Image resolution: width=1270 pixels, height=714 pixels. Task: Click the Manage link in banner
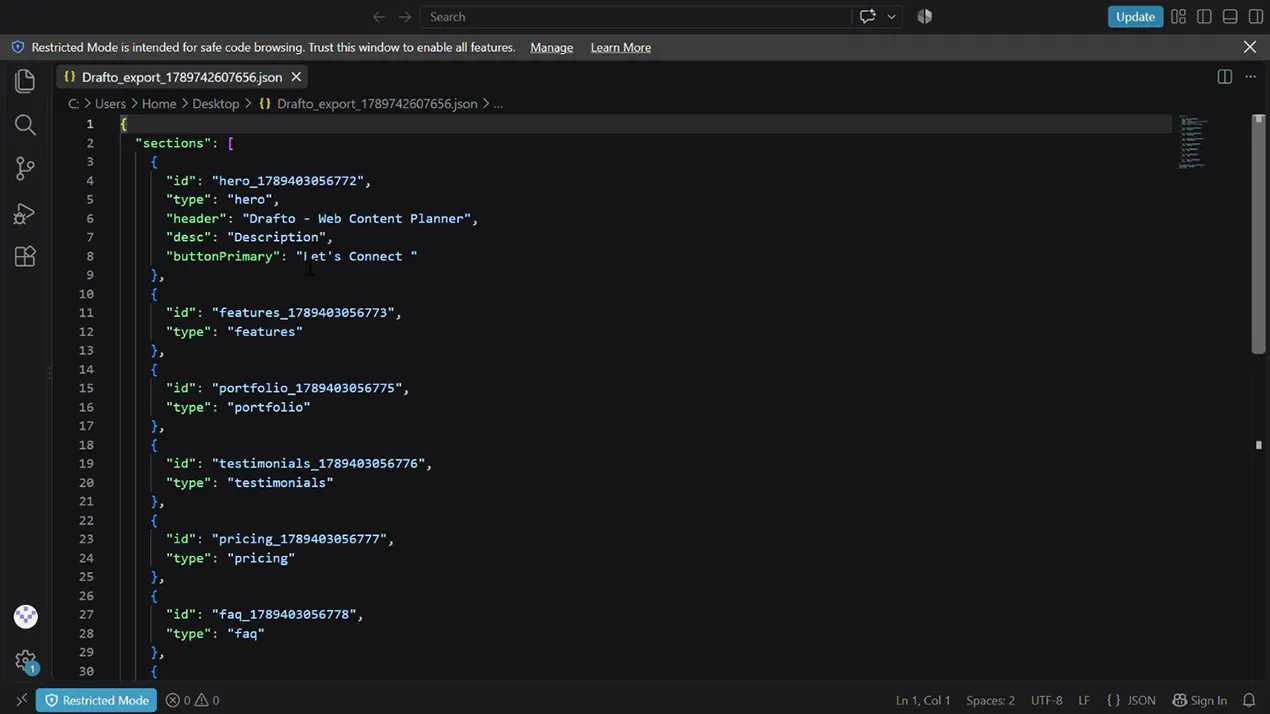click(x=551, y=47)
